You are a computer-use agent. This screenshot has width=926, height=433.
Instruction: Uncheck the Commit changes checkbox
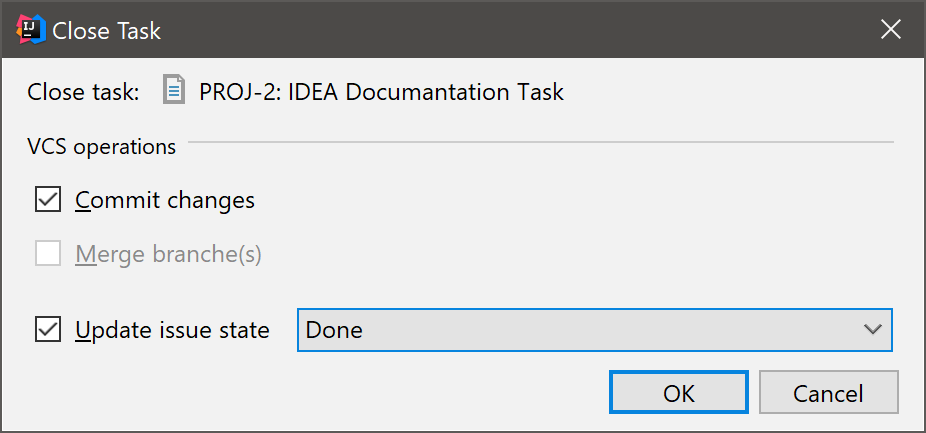[48, 200]
